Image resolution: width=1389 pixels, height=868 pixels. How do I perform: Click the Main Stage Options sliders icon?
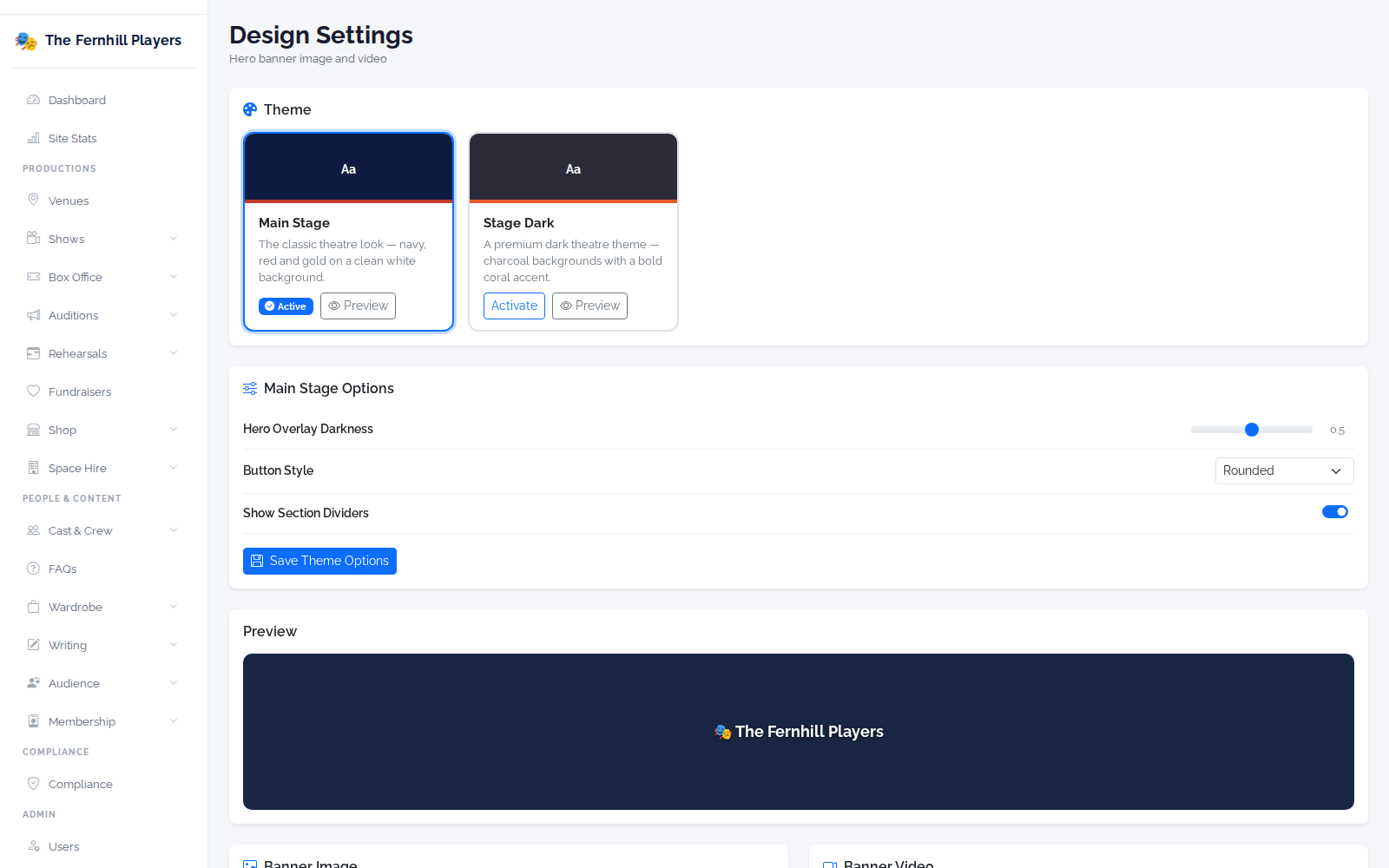tap(250, 388)
